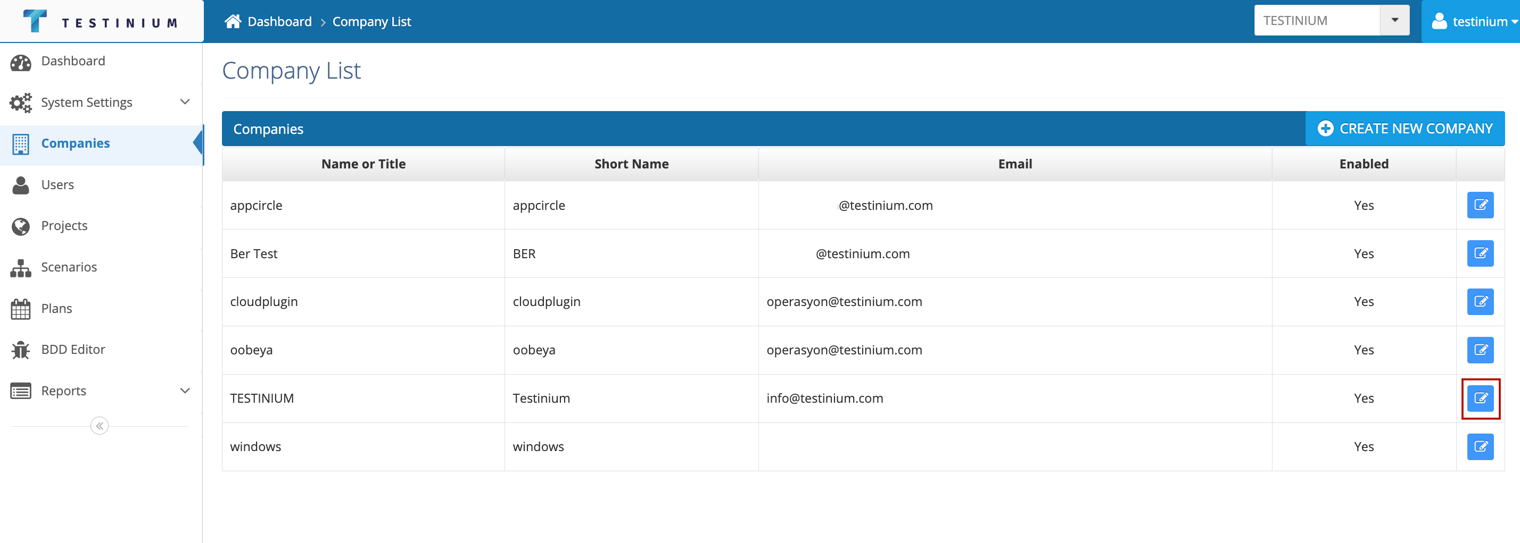Go to Projects in sidebar
The width and height of the screenshot is (1520, 543).
[x=102, y=226]
